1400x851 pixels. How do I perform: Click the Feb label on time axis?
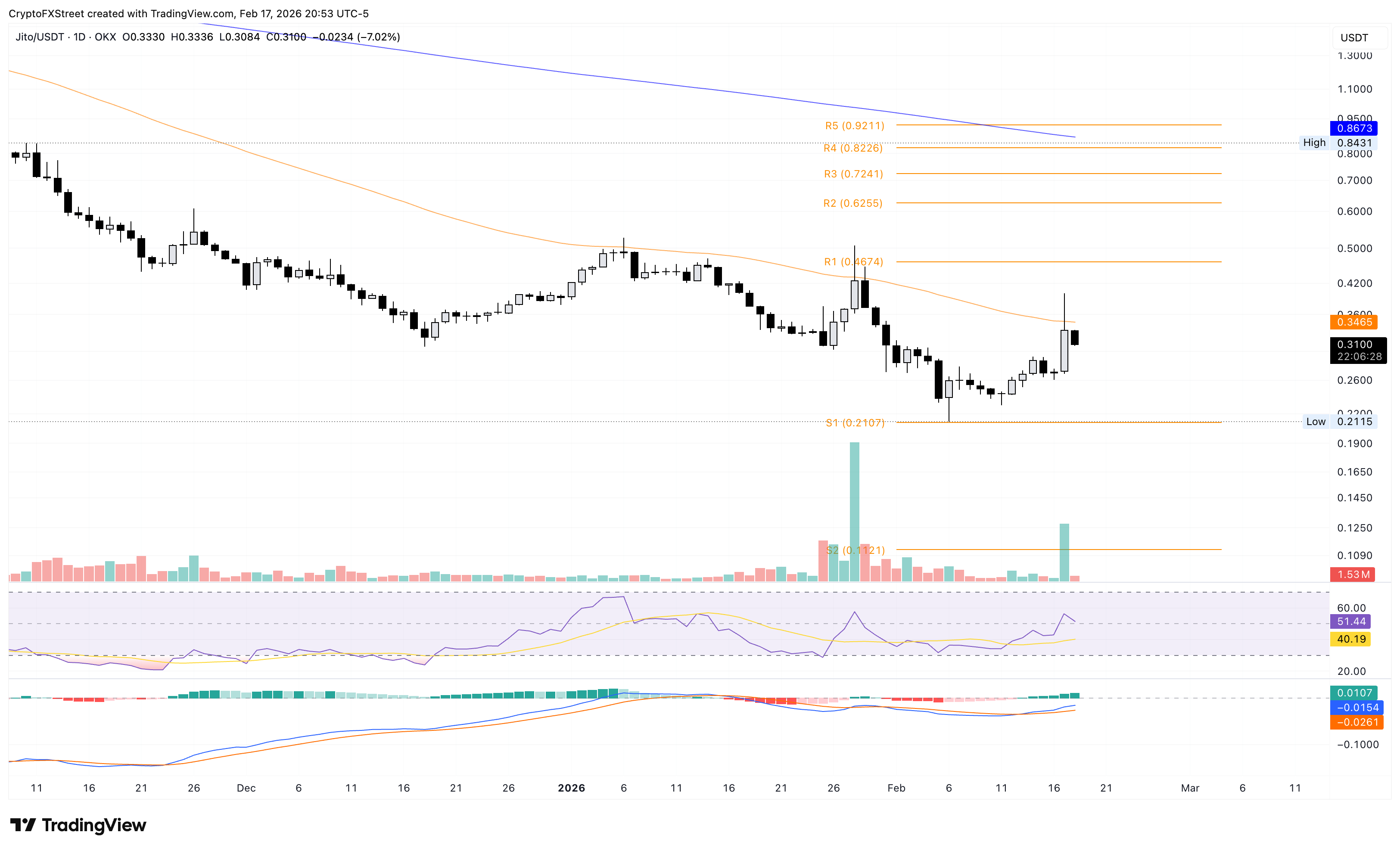point(896,788)
